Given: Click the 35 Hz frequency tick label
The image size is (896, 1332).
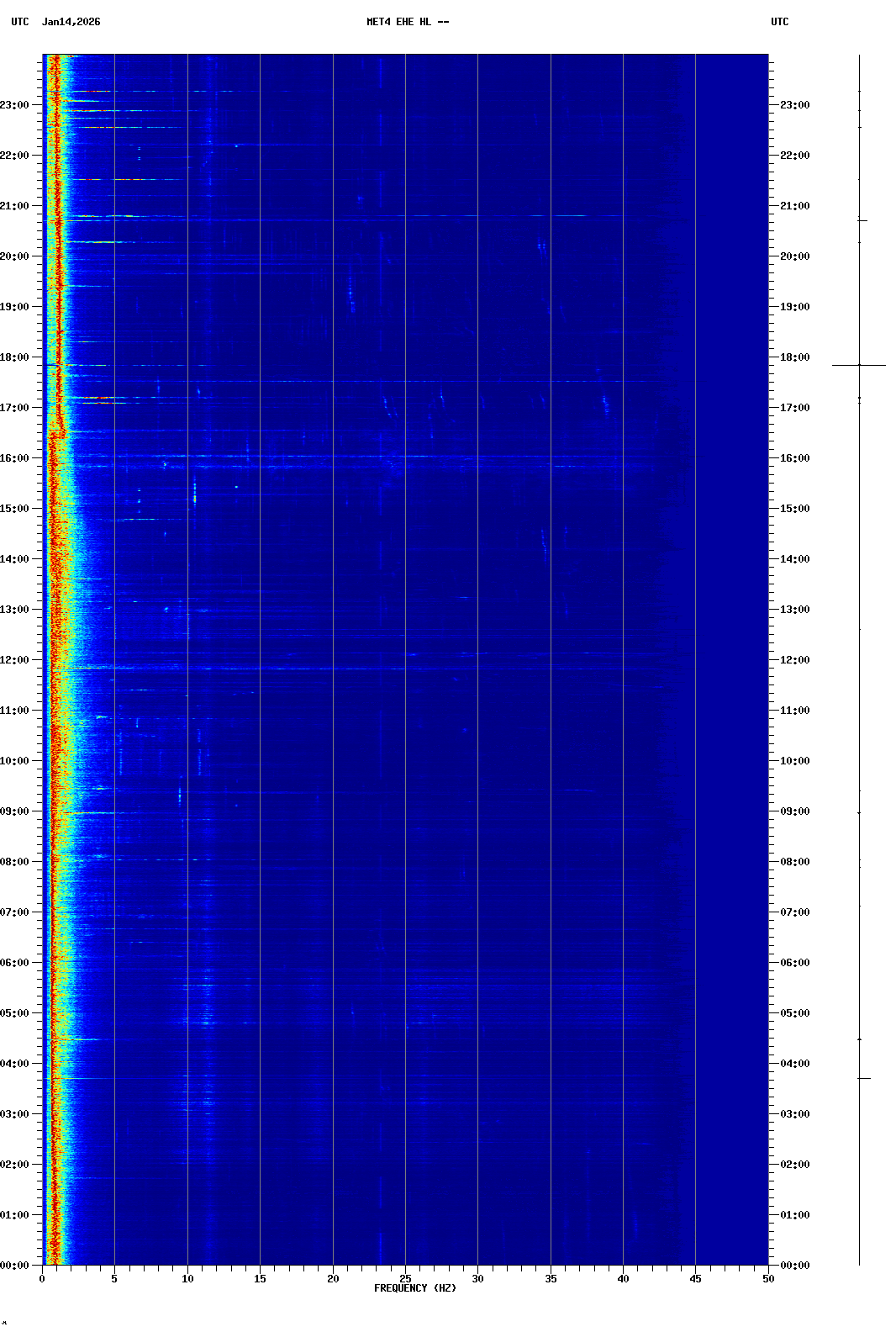Looking at the screenshot, I should tap(551, 1278).
